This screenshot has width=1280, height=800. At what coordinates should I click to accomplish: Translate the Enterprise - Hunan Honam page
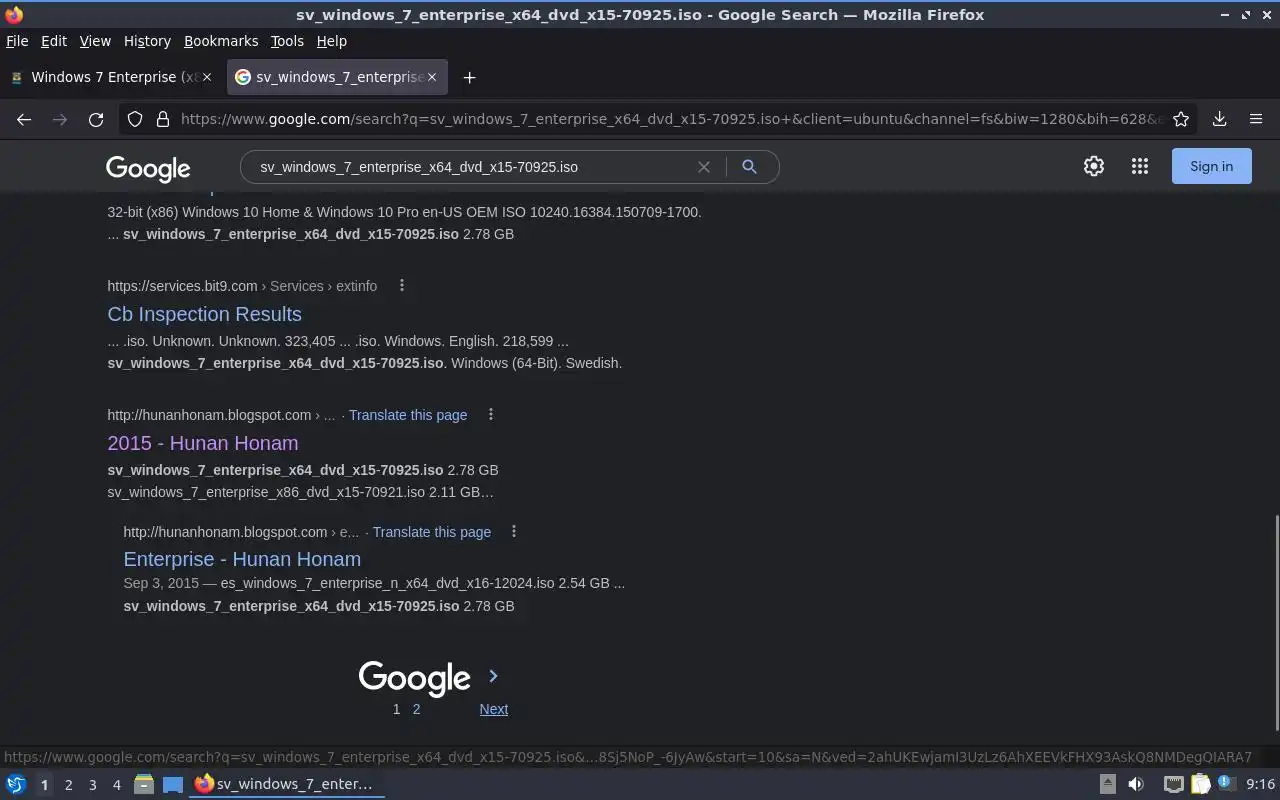click(x=432, y=532)
